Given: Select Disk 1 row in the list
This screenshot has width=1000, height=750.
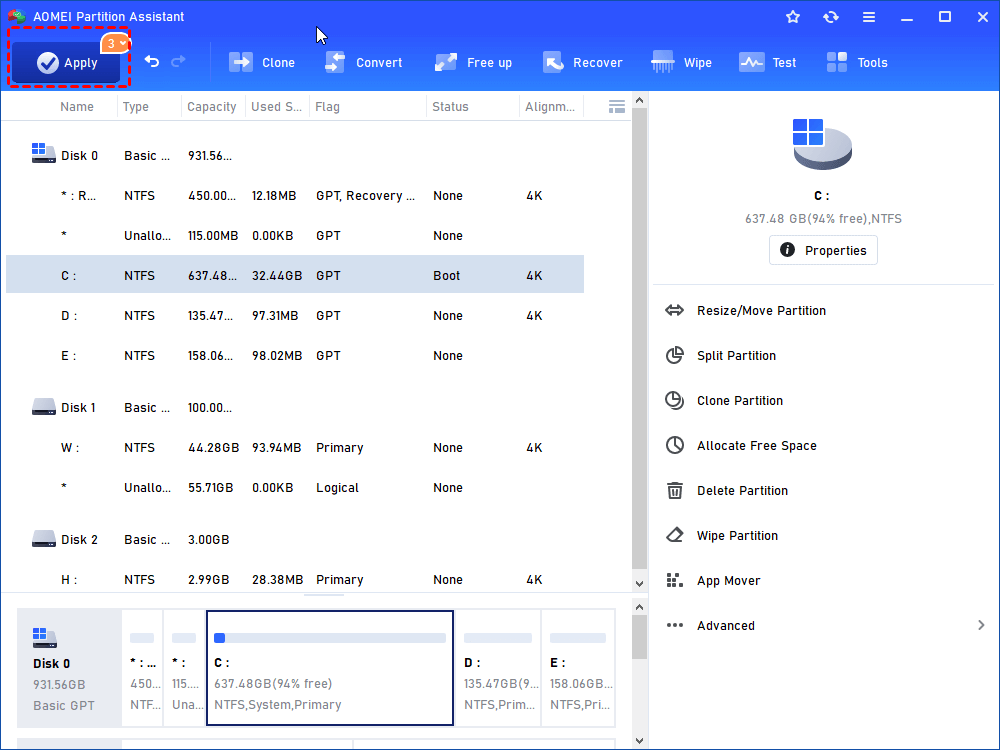Looking at the screenshot, I should (295, 408).
